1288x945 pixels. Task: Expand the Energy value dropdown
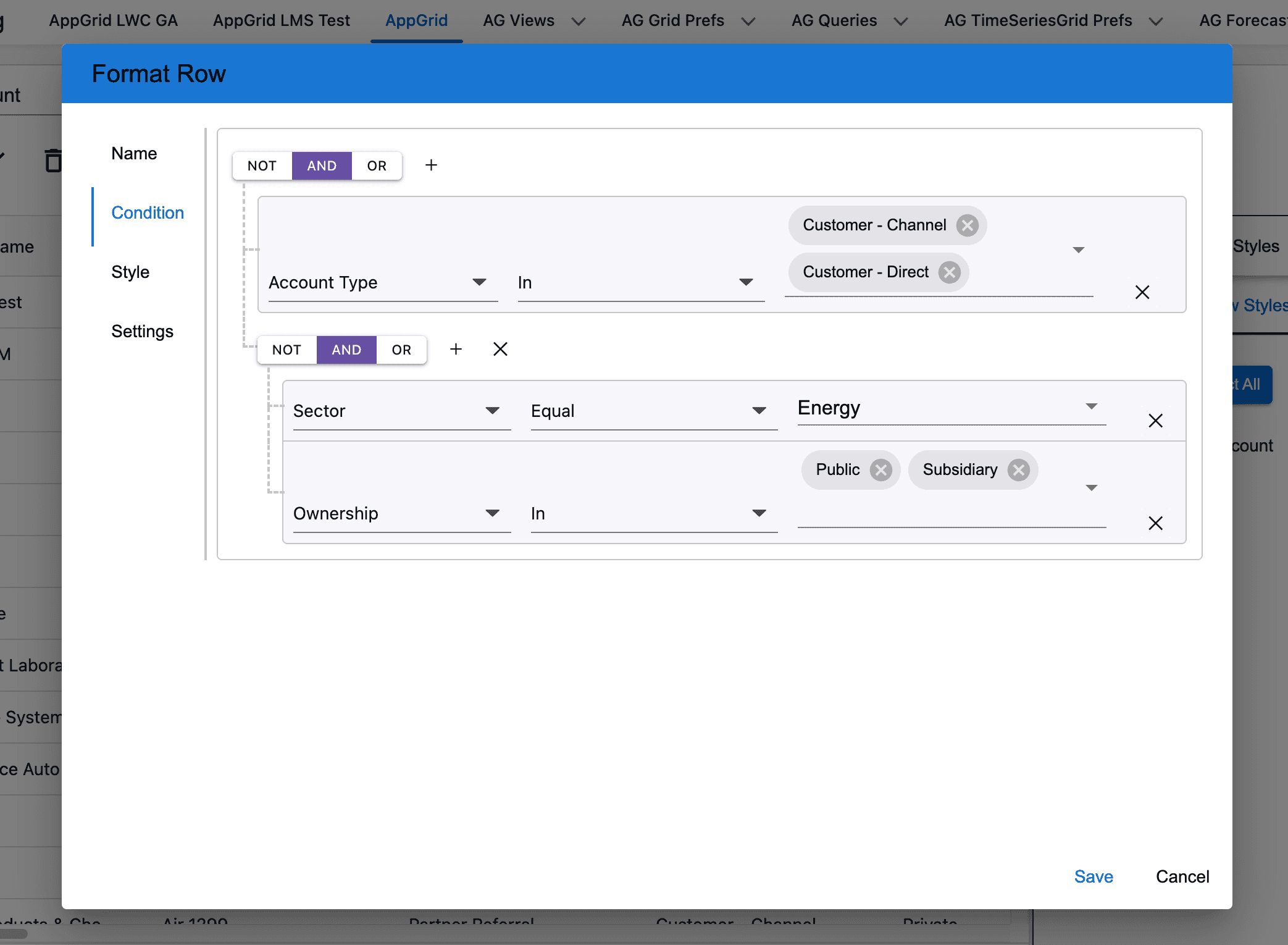[1091, 407]
